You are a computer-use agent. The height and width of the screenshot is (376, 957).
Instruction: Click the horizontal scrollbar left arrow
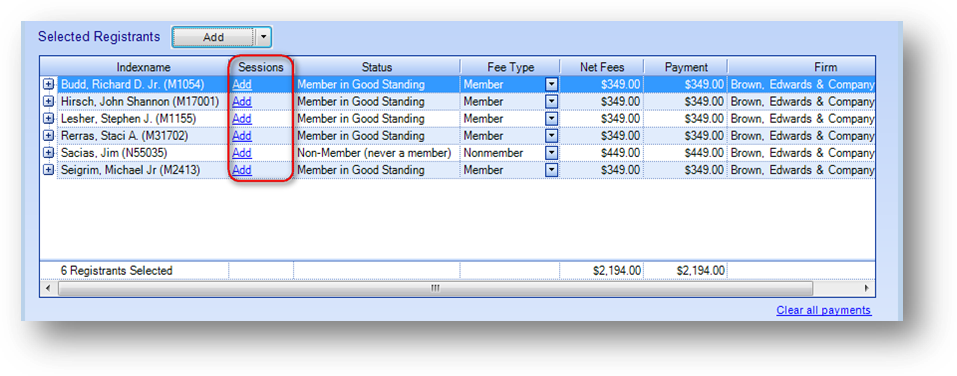pos(48,288)
